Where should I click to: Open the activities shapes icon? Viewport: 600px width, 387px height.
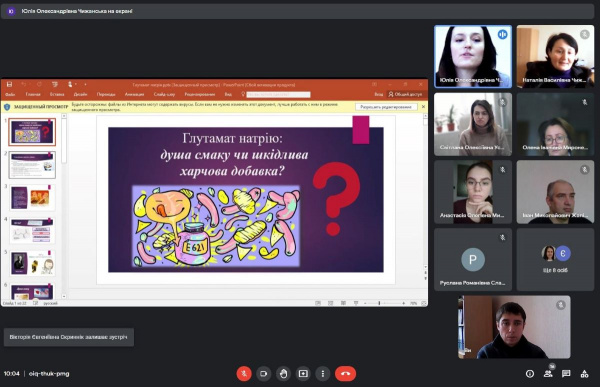point(584,374)
